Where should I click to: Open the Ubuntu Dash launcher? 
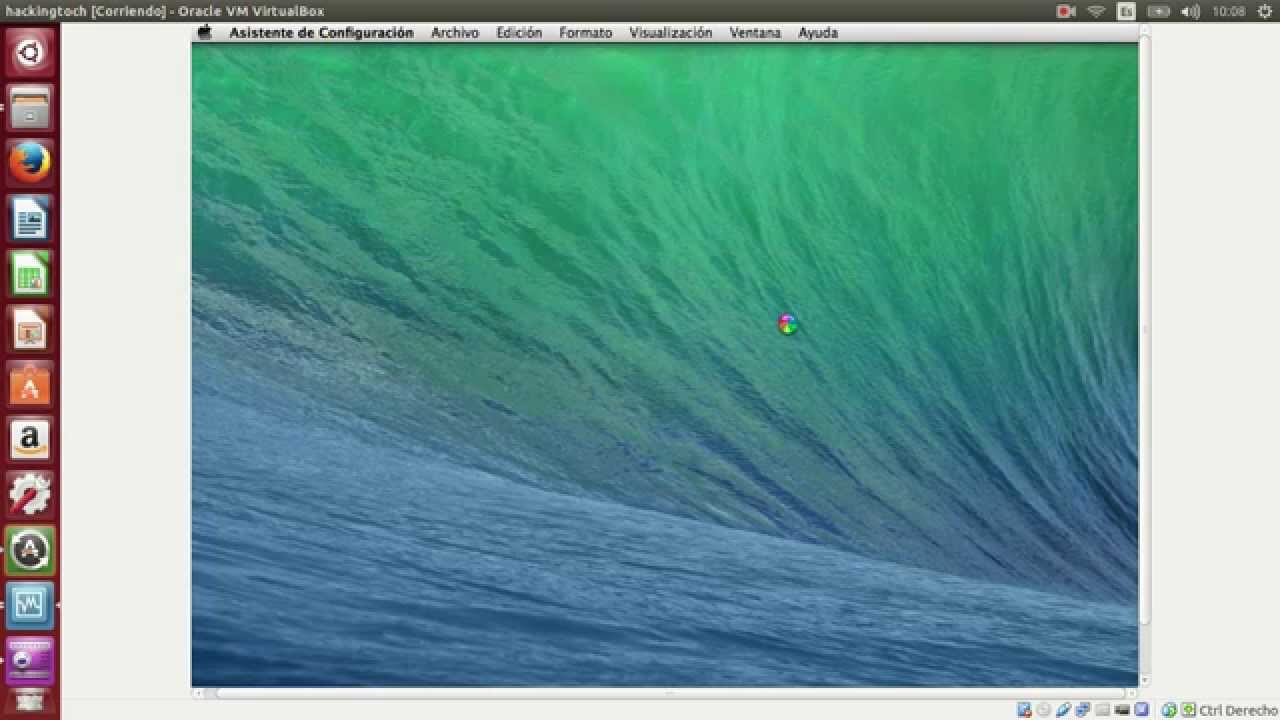coord(30,53)
